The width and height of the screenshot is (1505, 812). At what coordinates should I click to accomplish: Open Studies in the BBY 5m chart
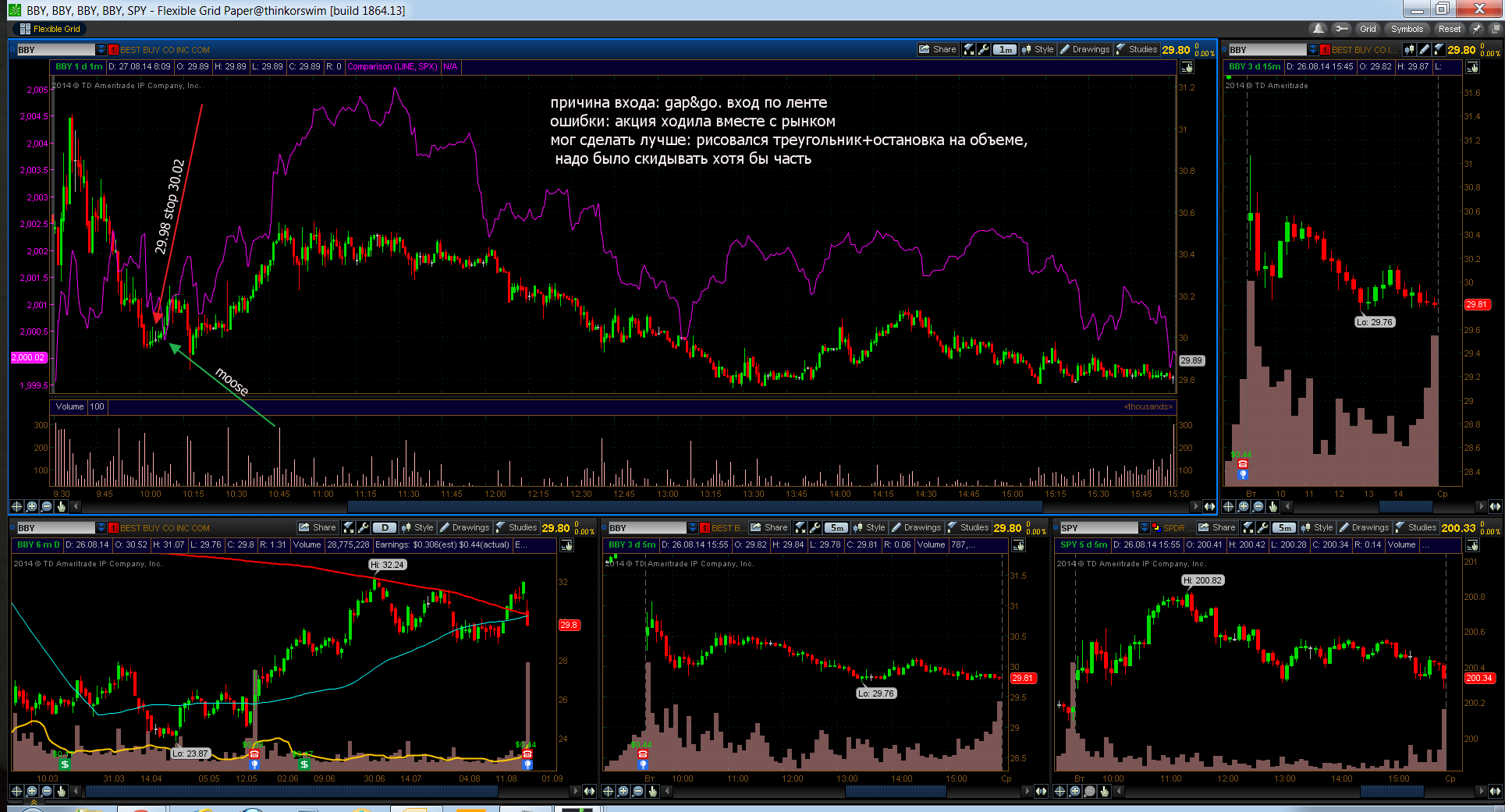(968, 527)
